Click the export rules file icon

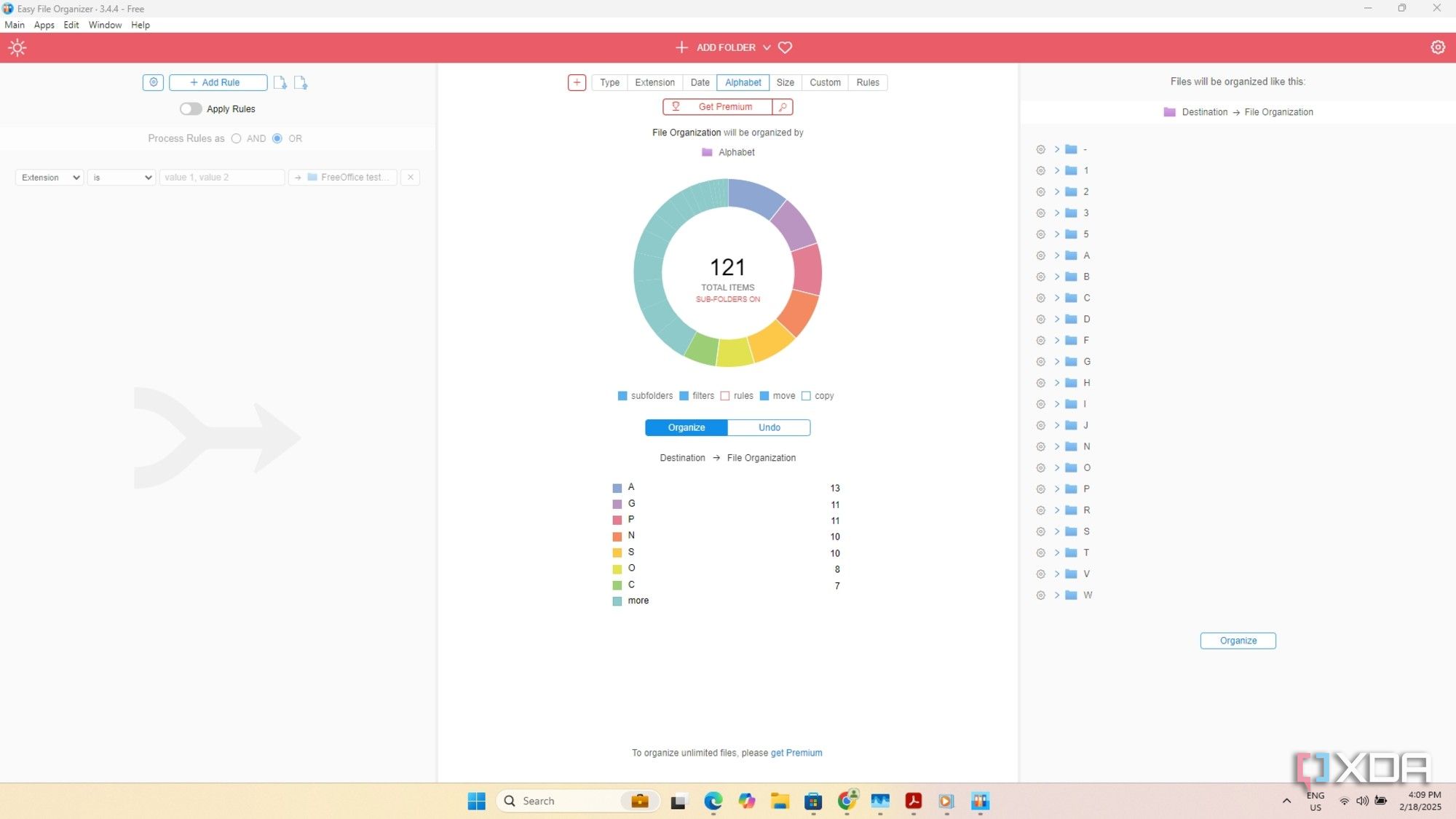tap(301, 82)
